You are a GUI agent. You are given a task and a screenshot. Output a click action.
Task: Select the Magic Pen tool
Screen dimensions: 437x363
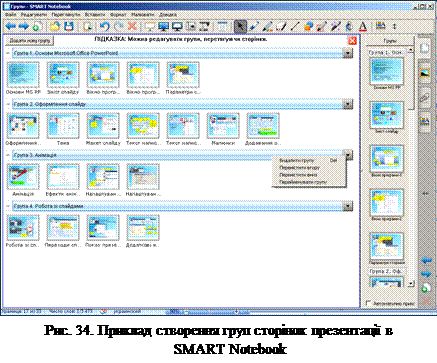pos(335,26)
